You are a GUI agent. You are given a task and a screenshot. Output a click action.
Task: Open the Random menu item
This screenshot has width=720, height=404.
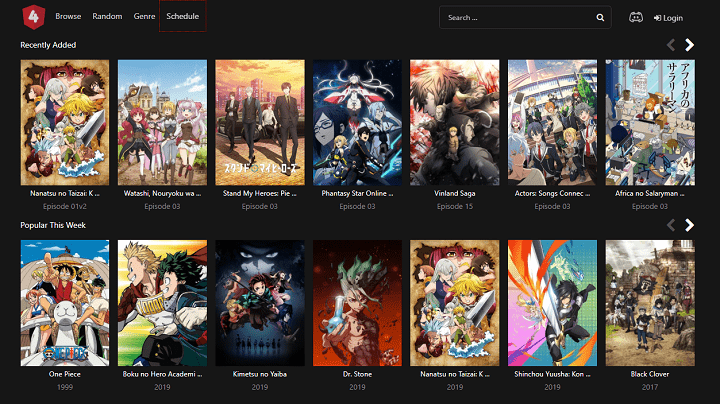pos(107,16)
